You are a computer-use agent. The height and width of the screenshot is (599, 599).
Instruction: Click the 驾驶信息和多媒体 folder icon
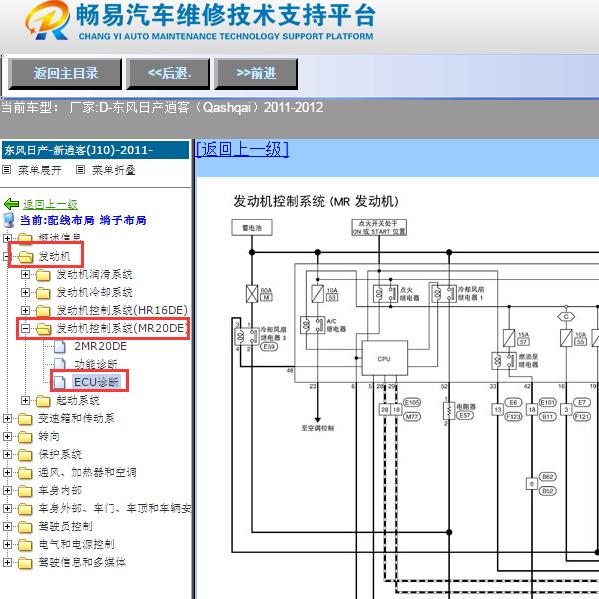click(25, 562)
